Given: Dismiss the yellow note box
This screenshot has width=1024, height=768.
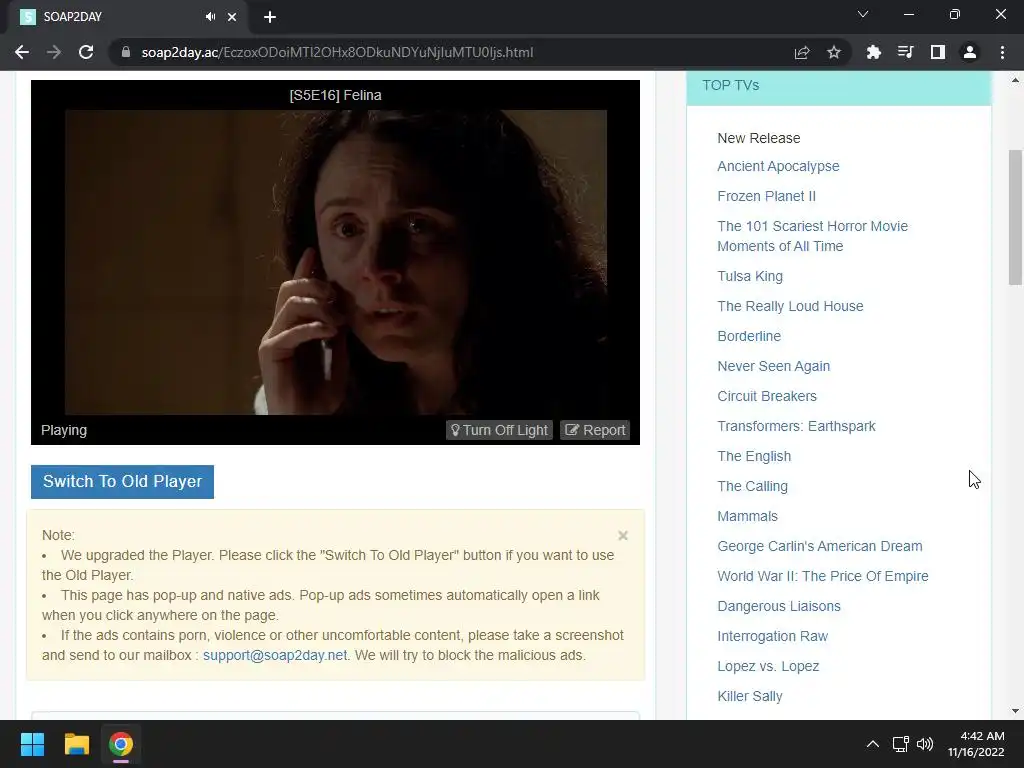Looking at the screenshot, I should pyautogui.click(x=623, y=536).
